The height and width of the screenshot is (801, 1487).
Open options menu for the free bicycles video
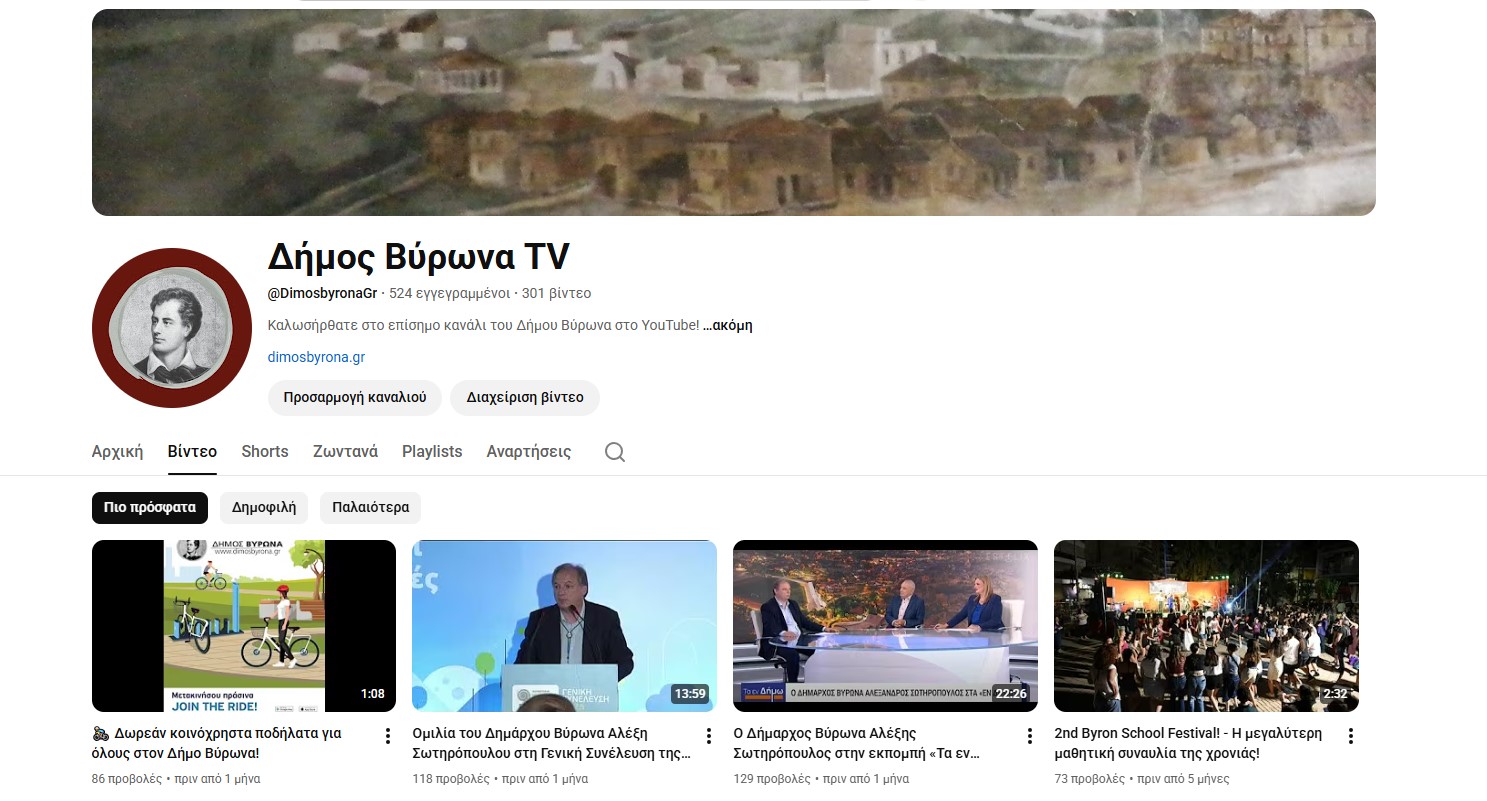coord(388,736)
